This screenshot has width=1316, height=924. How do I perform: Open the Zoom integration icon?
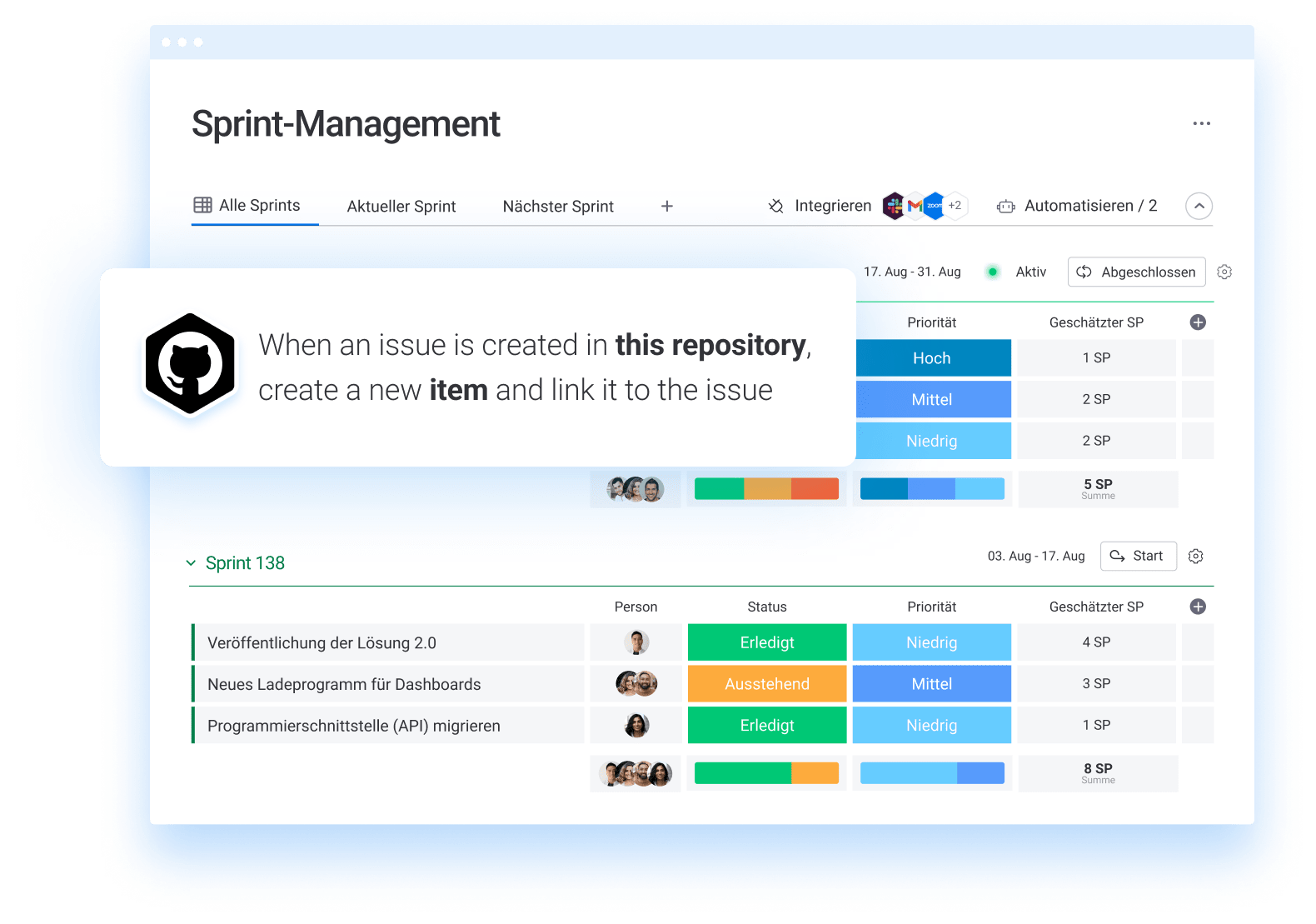click(x=935, y=205)
